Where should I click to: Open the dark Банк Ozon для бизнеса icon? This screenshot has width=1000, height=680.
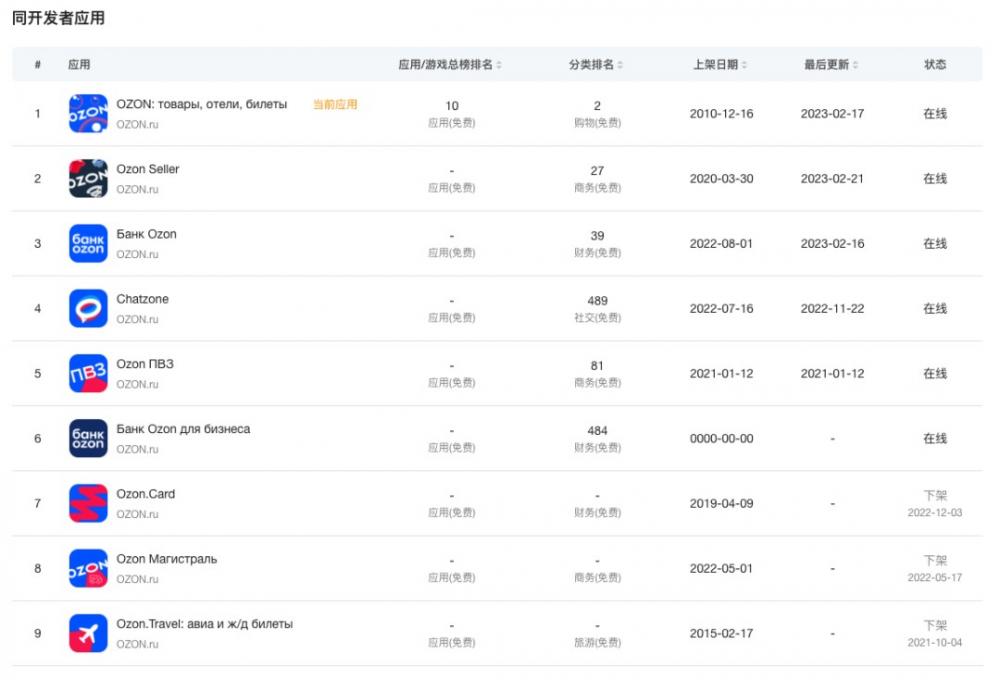pos(88,439)
